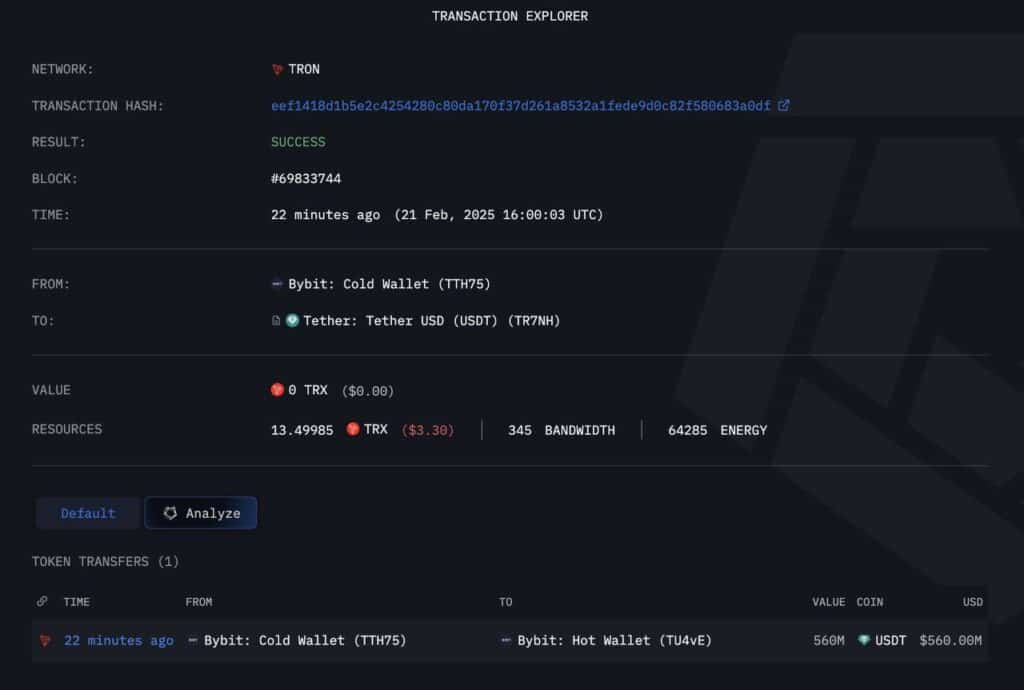This screenshot has height=690, width=1024.
Task: Open Bybit: Hot Wallet (TU4vE) in the transfer row
Action: [615, 640]
